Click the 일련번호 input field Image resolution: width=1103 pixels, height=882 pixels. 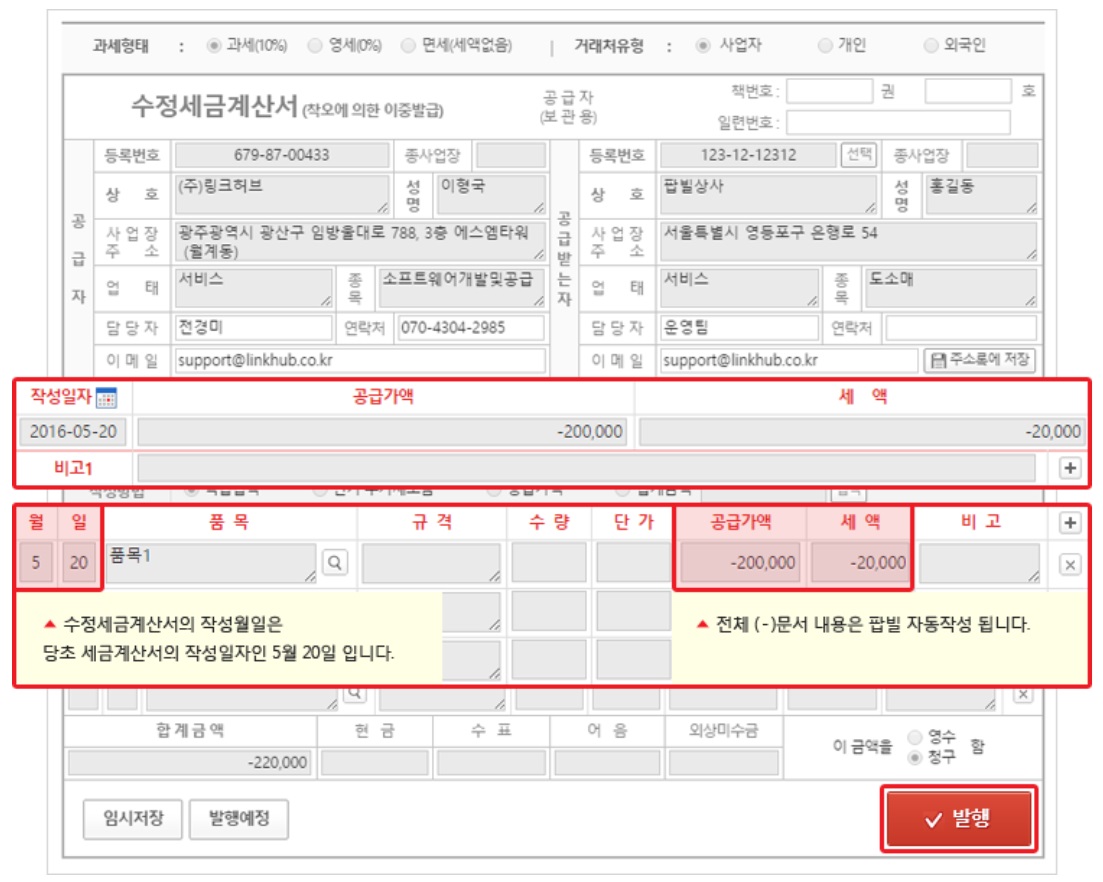pyautogui.click(x=898, y=122)
